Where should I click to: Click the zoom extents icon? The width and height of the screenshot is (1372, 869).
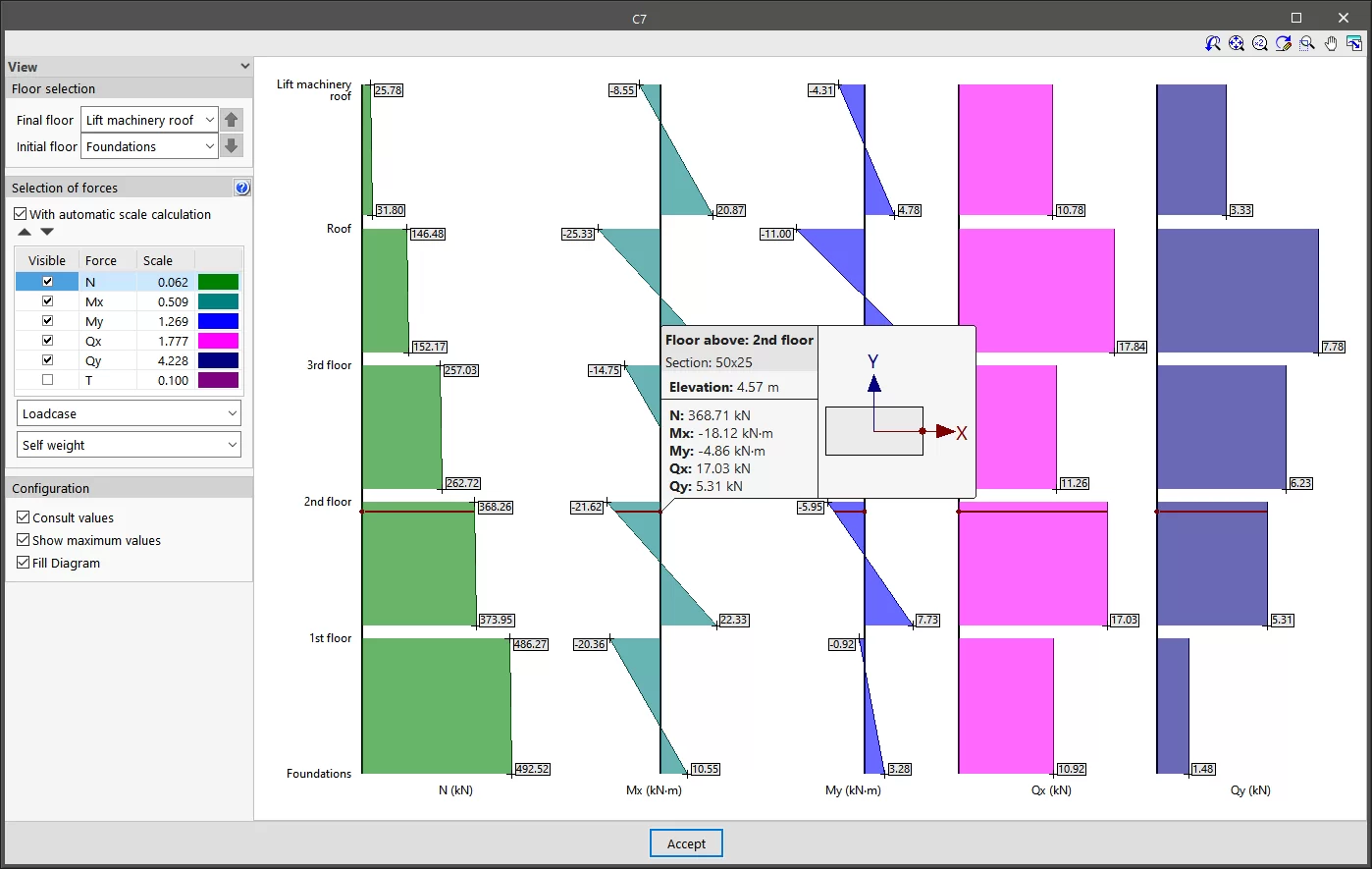pos(1237,43)
